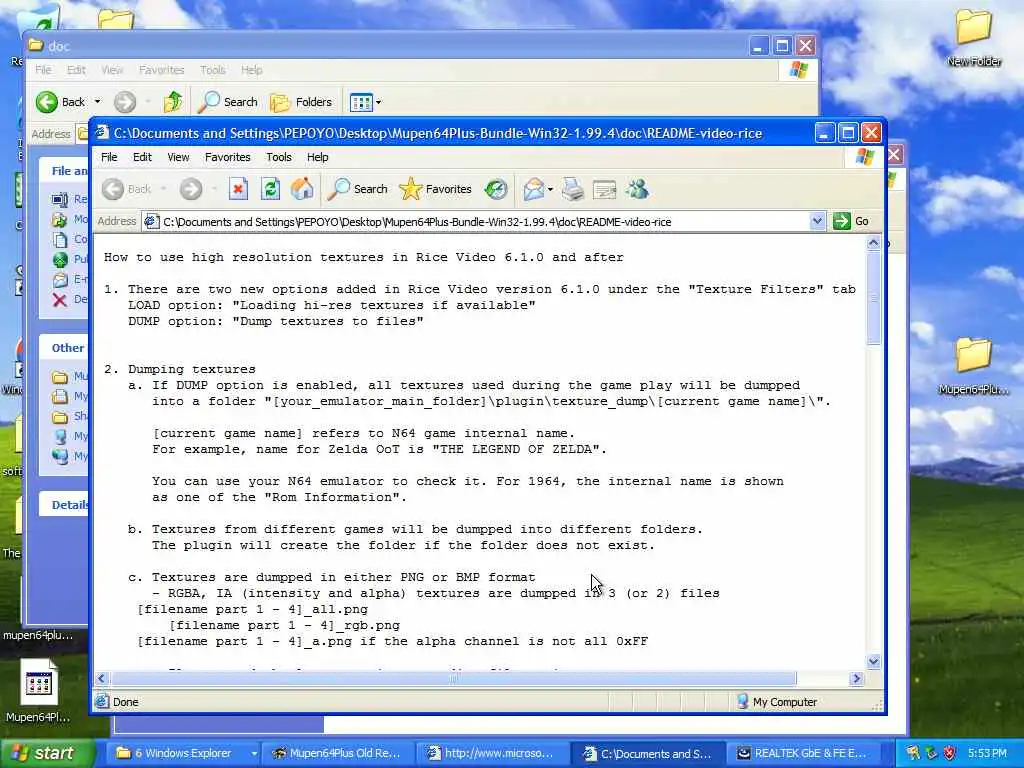Click the address field in README window
Image resolution: width=1024 pixels, height=768 pixels.
pyautogui.click(x=483, y=221)
